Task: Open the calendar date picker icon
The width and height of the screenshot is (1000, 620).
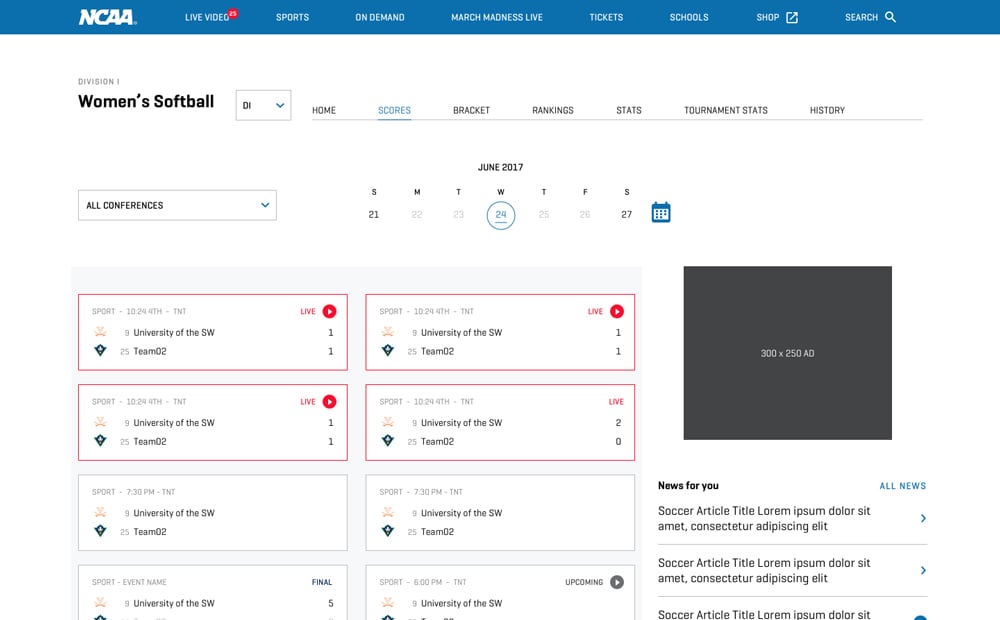Action: (x=661, y=212)
